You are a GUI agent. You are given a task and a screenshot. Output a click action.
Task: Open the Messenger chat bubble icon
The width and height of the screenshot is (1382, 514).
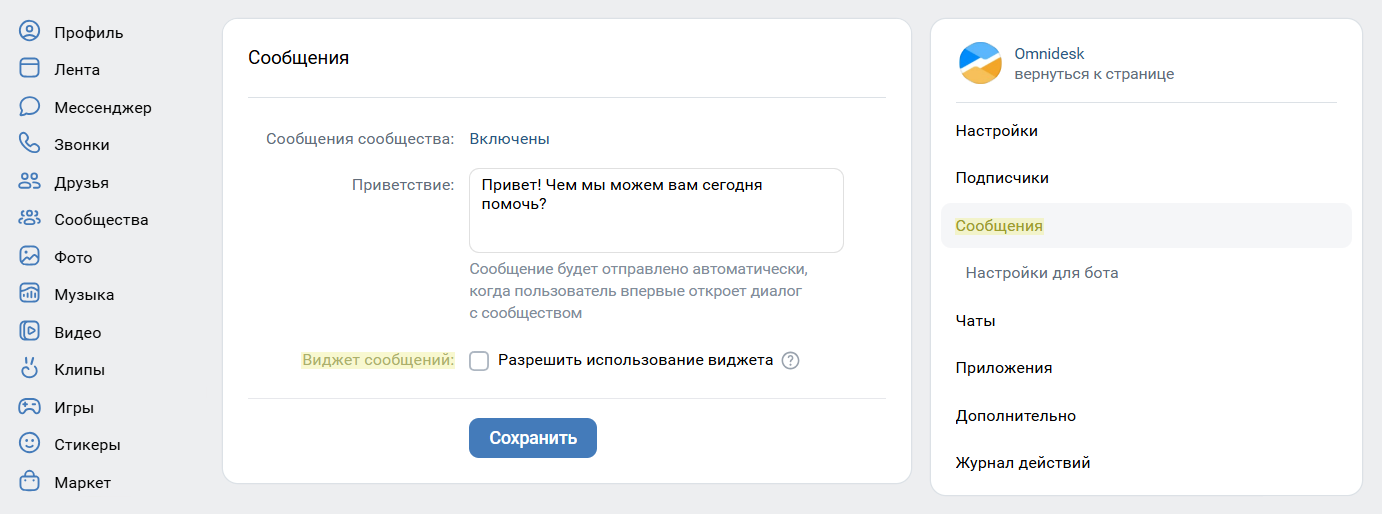pos(30,107)
